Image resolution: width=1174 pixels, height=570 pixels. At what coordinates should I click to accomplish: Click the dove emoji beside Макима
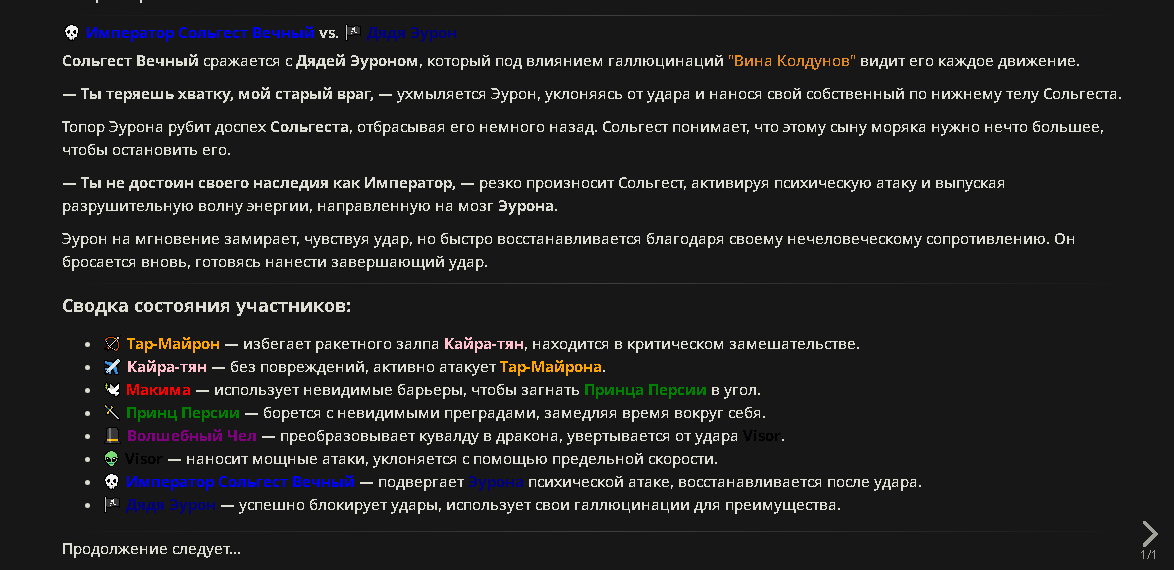[112, 390]
